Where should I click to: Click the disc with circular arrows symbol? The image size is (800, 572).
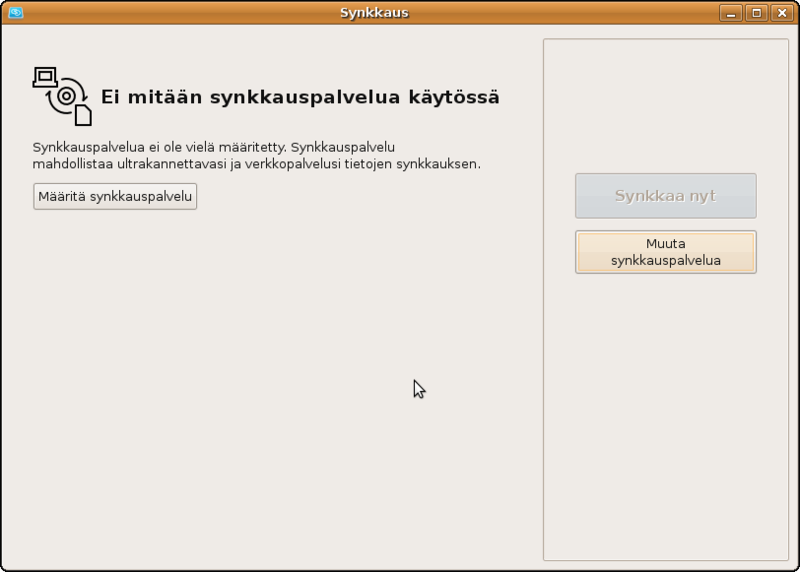coord(66,97)
